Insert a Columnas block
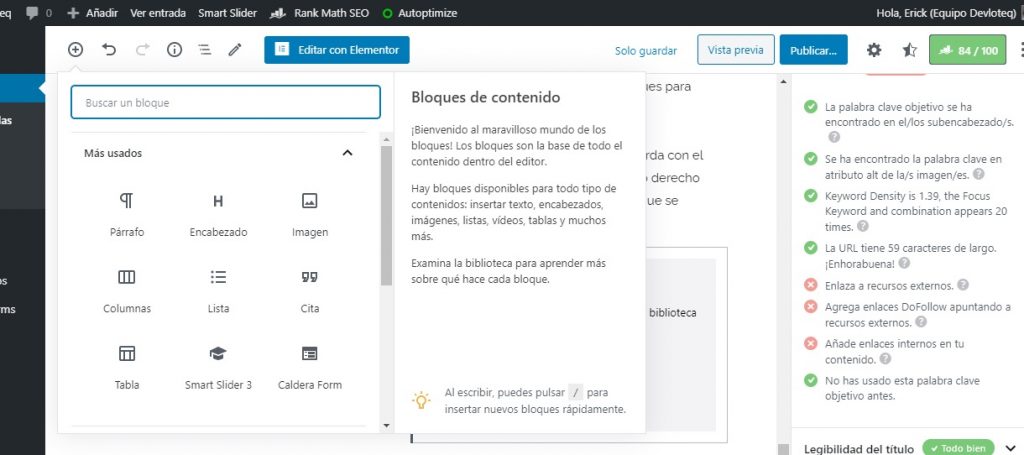The width and height of the screenshot is (1024, 455). point(127,289)
